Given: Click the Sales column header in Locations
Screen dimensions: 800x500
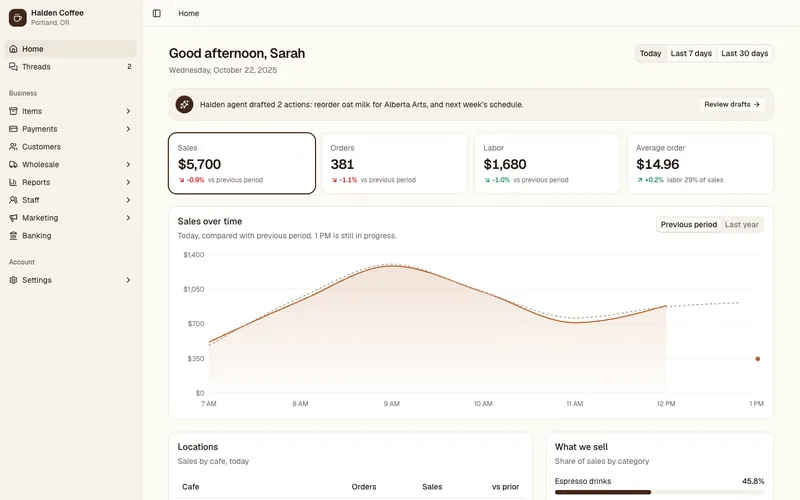Looking at the screenshot, I should coord(432,487).
